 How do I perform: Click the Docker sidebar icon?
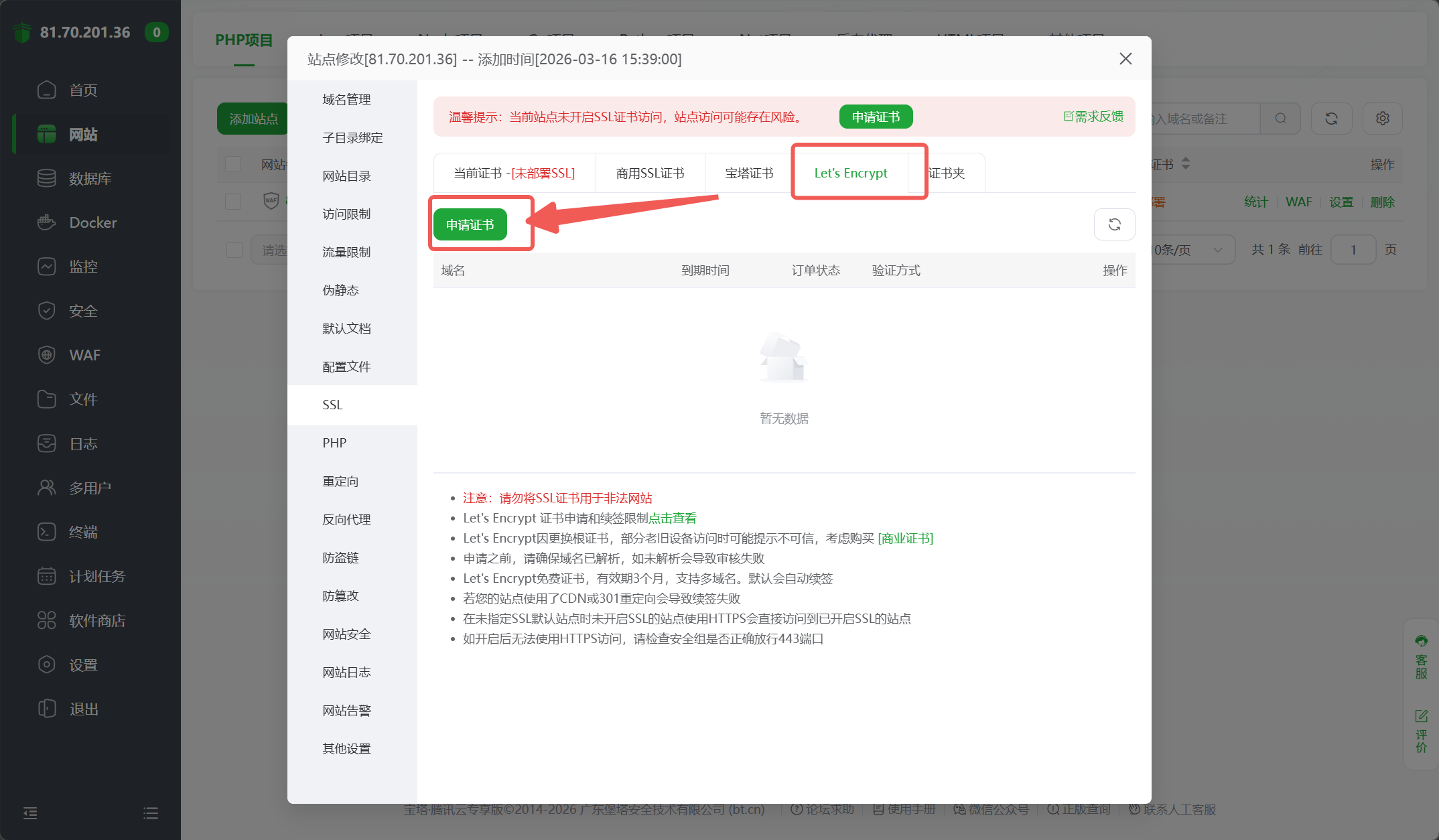coord(46,222)
